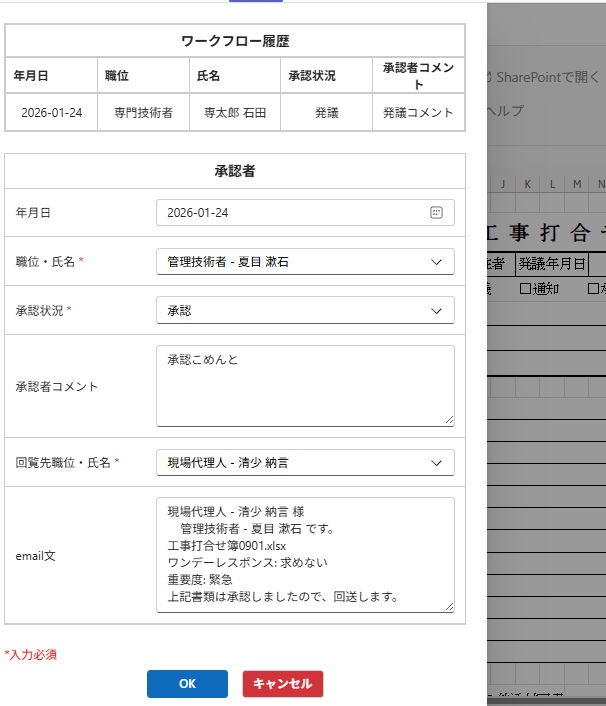The width and height of the screenshot is (606, 706).
Task: Click into the email文 text area
Action: 305,554
